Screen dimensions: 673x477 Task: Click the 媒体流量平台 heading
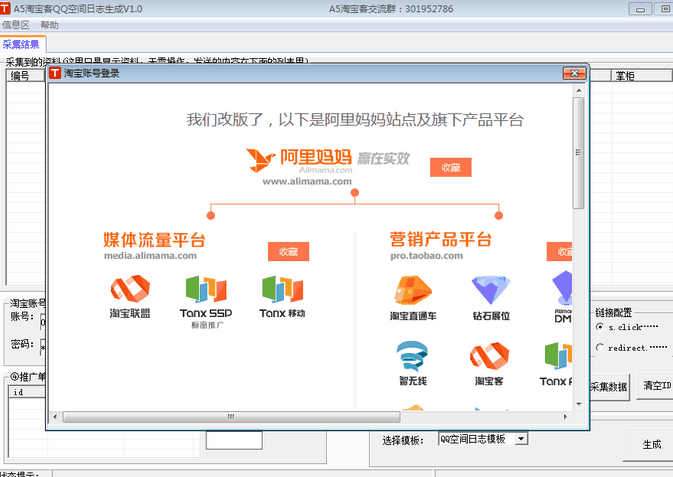point(154,240)
